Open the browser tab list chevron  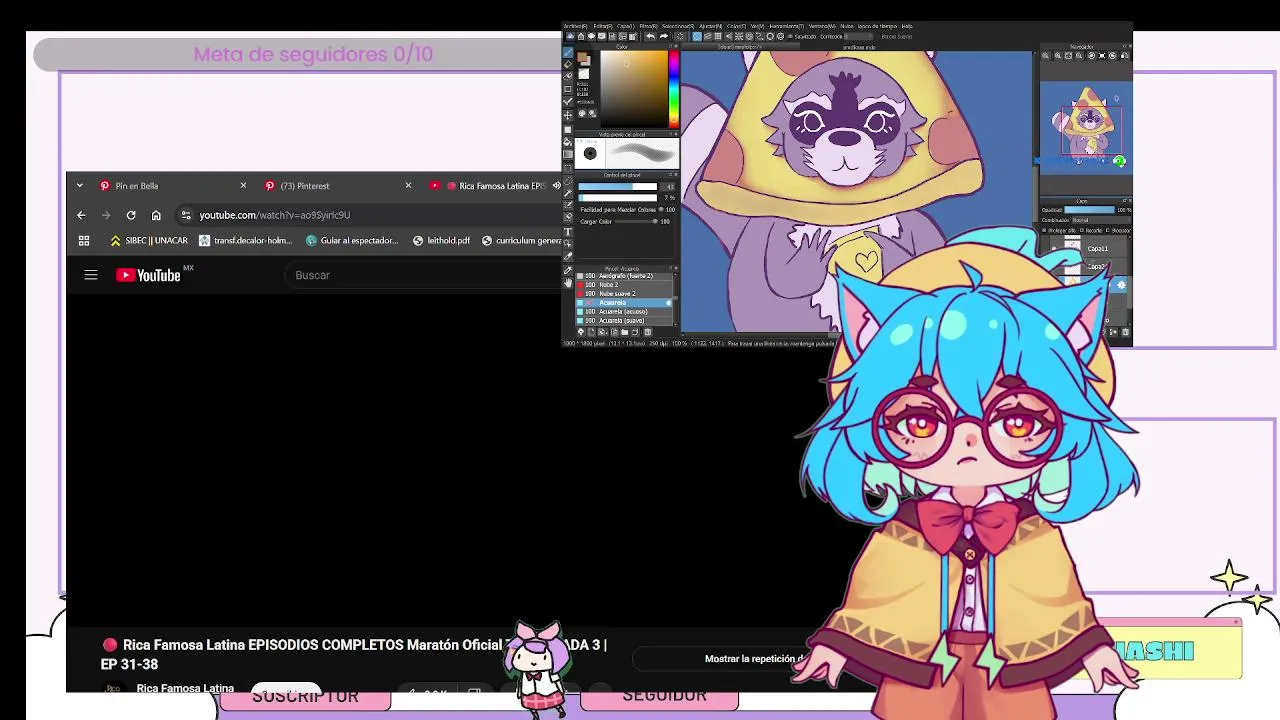(x=80, y=186)
